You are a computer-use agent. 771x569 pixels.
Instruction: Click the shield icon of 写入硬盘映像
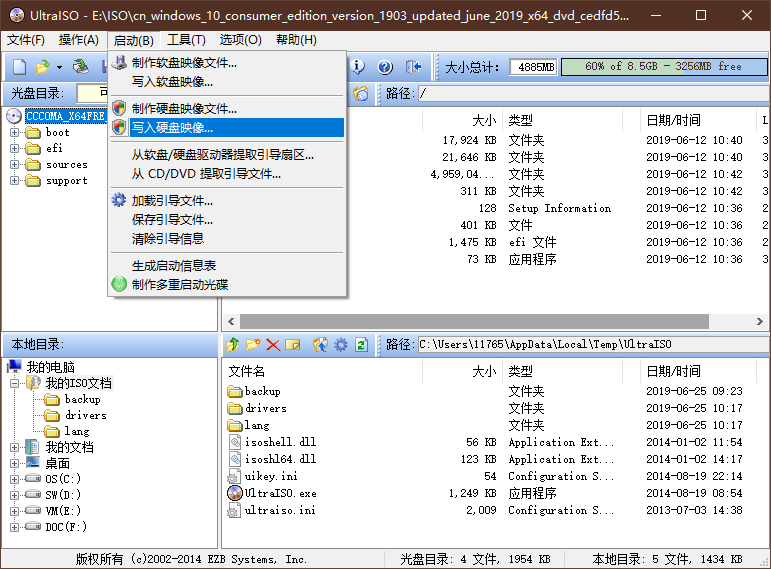click(119, 127)
